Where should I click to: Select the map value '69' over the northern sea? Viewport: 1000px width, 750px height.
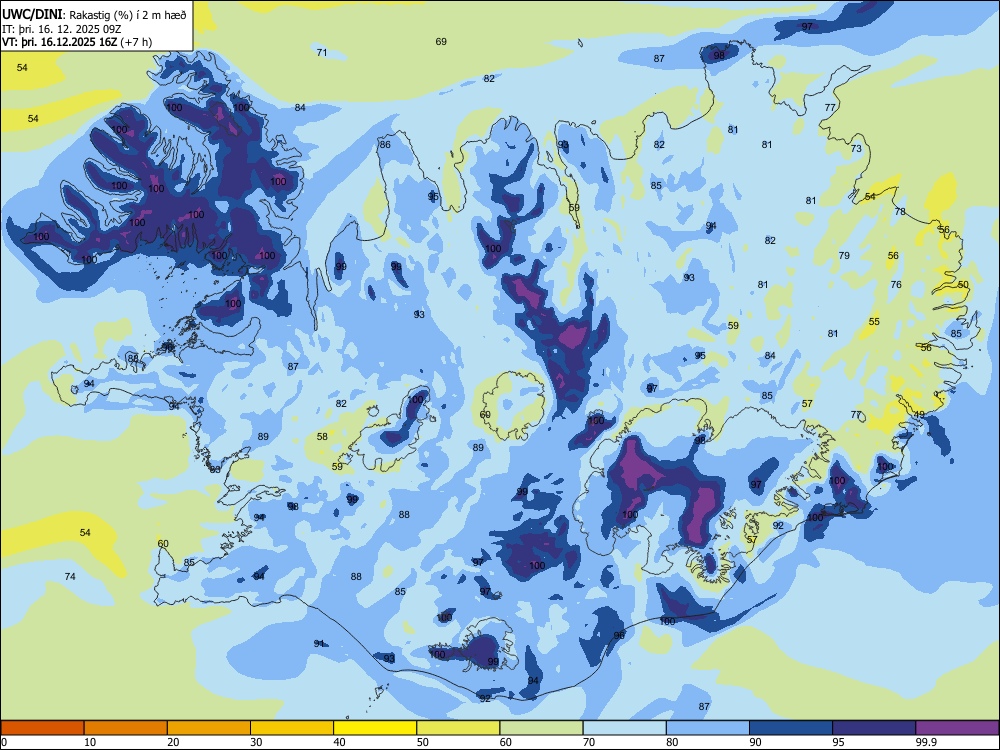441,41
